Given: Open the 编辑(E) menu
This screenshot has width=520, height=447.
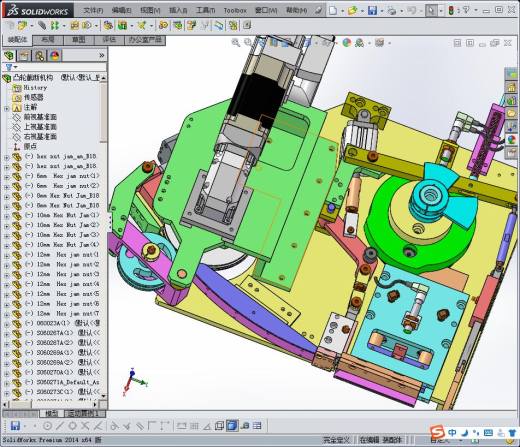Looking at the screenshot, I should click(x=122, y=10).
